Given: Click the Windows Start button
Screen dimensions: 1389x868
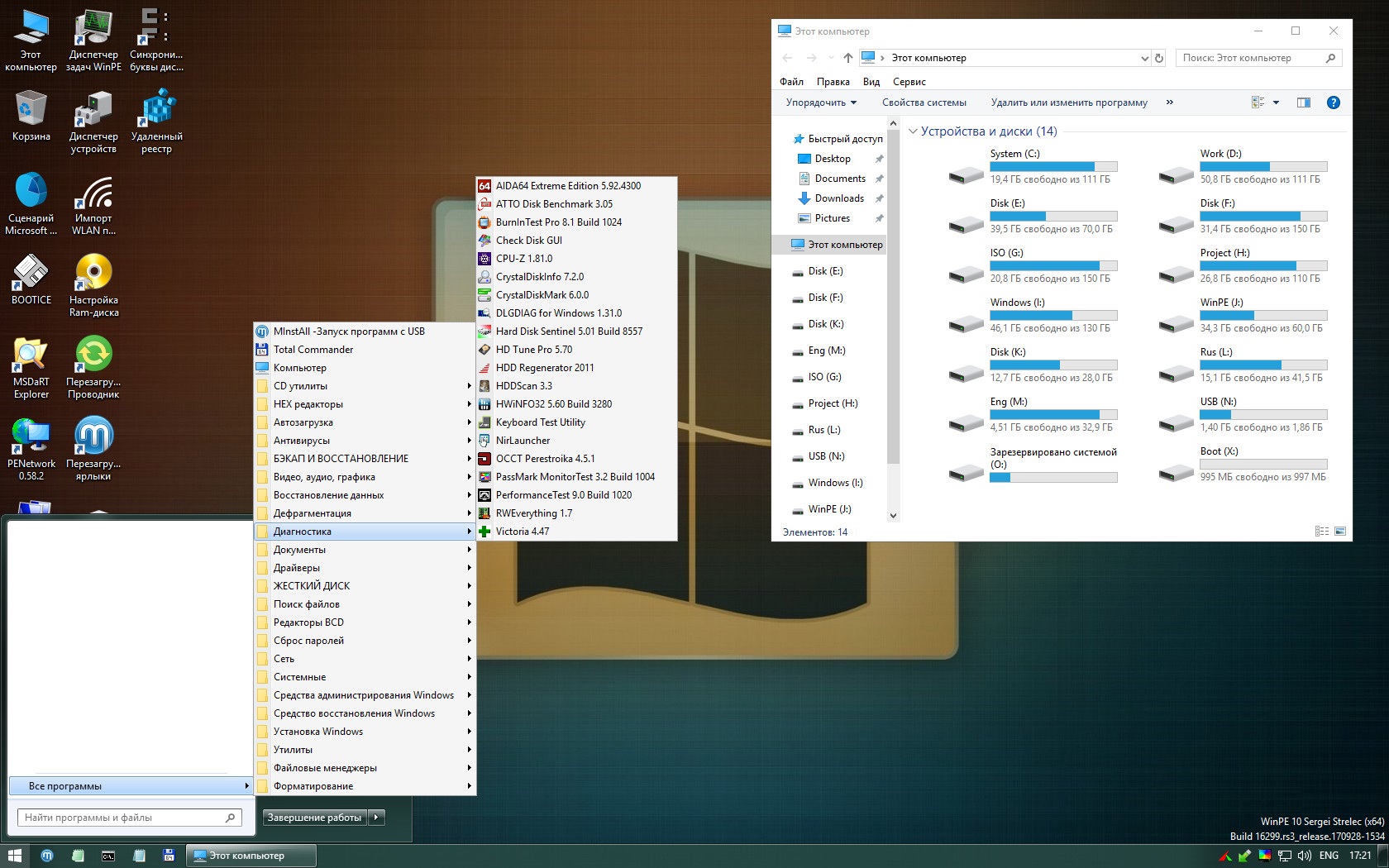Looking at the screenshot, I should tap(14, 856).
